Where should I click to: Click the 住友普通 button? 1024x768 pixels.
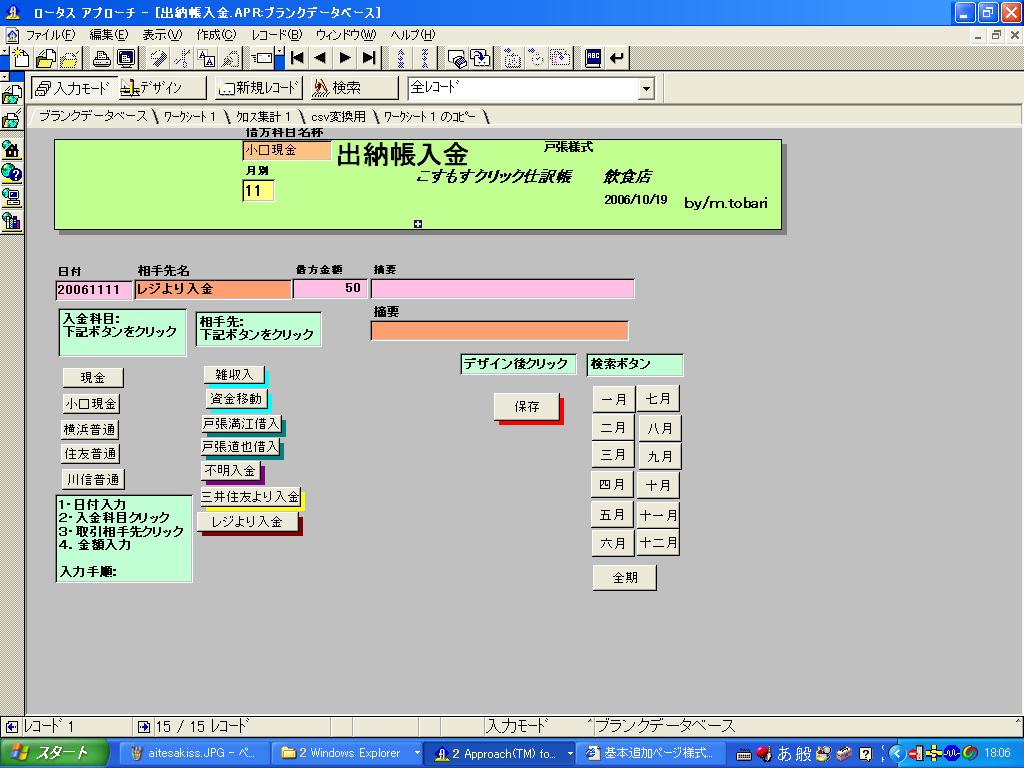pos(90,453)
